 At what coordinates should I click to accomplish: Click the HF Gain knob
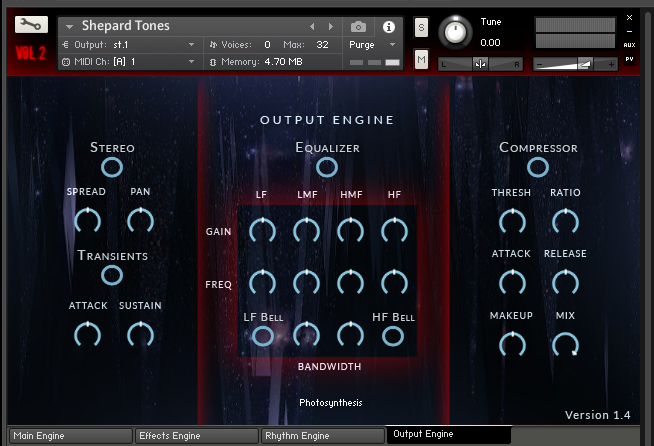tap(394, 230)
